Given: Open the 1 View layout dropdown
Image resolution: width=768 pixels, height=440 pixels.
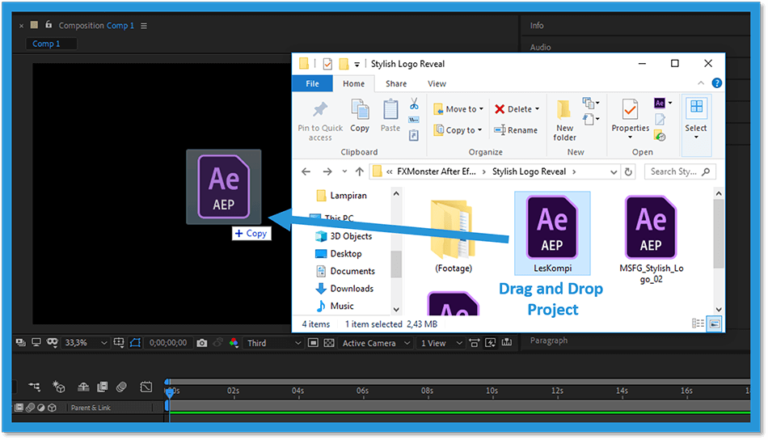Looking at the screenshot, I should click(x=441, y=343).
